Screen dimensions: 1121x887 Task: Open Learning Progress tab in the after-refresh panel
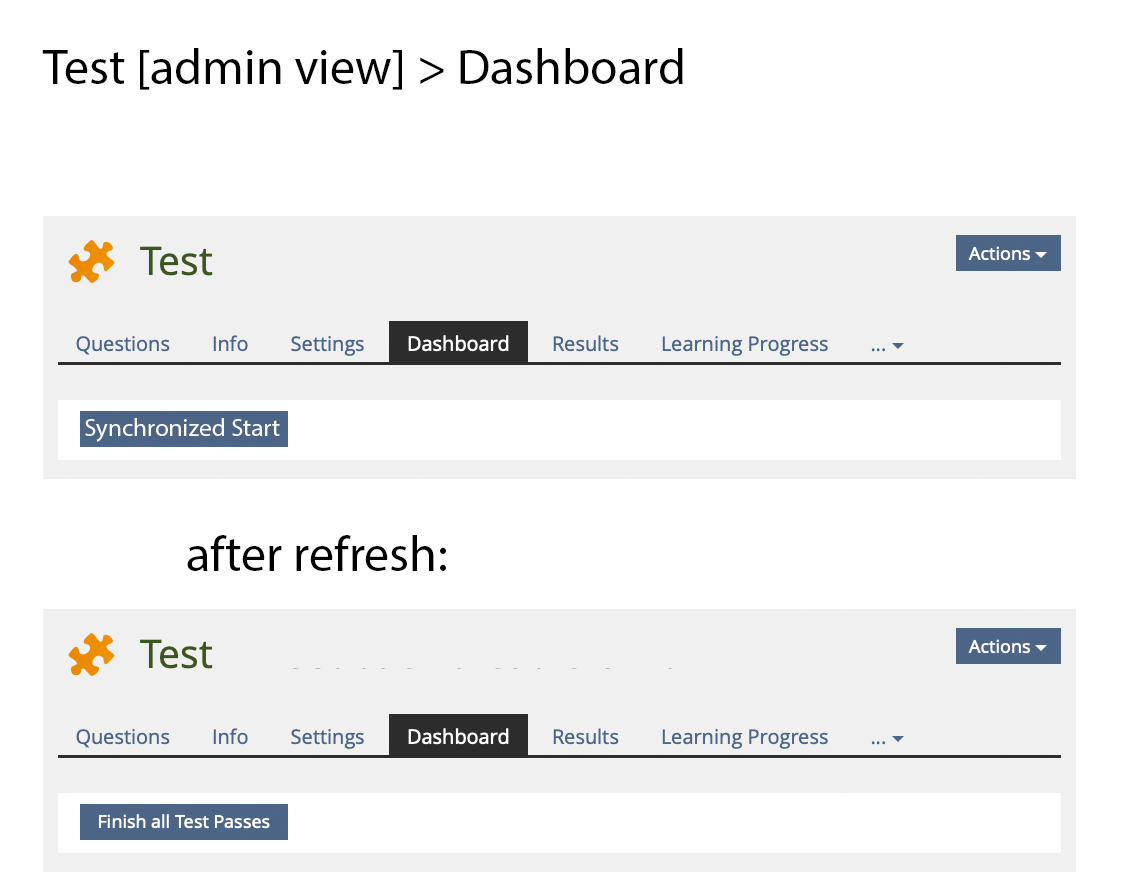click(744, 737)
